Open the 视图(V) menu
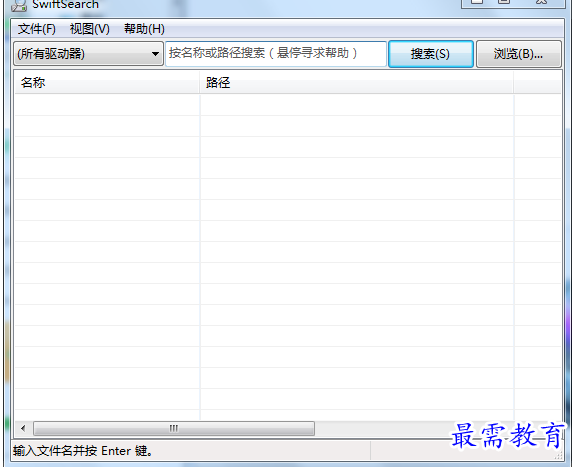The image size is (573, 467). [x=90, y=29]
